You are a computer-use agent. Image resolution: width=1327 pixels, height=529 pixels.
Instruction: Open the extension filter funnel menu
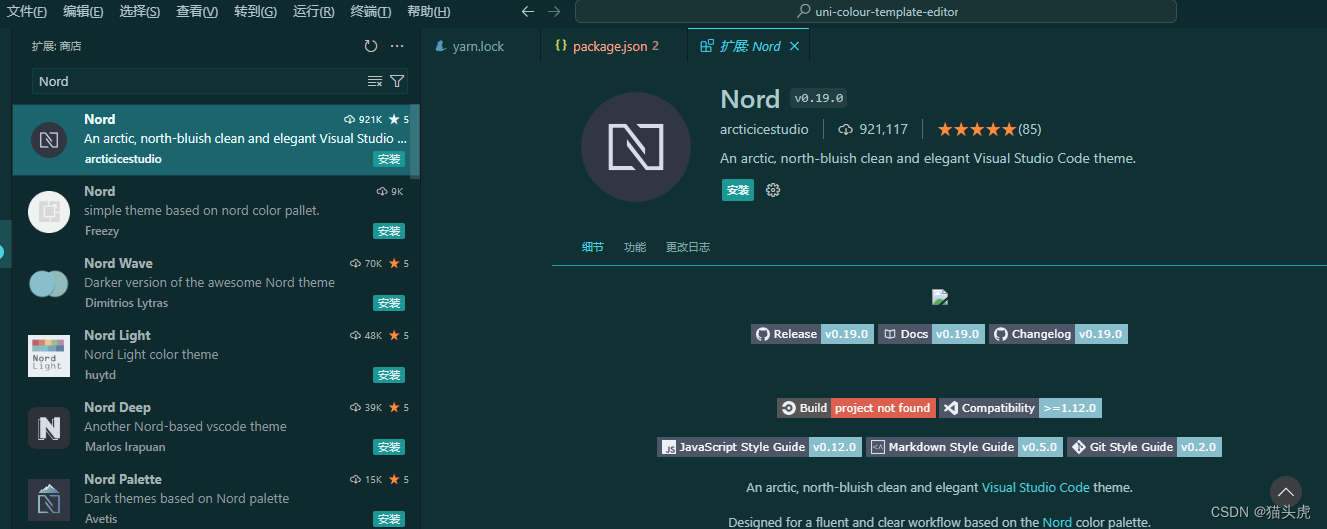point(397,81)
